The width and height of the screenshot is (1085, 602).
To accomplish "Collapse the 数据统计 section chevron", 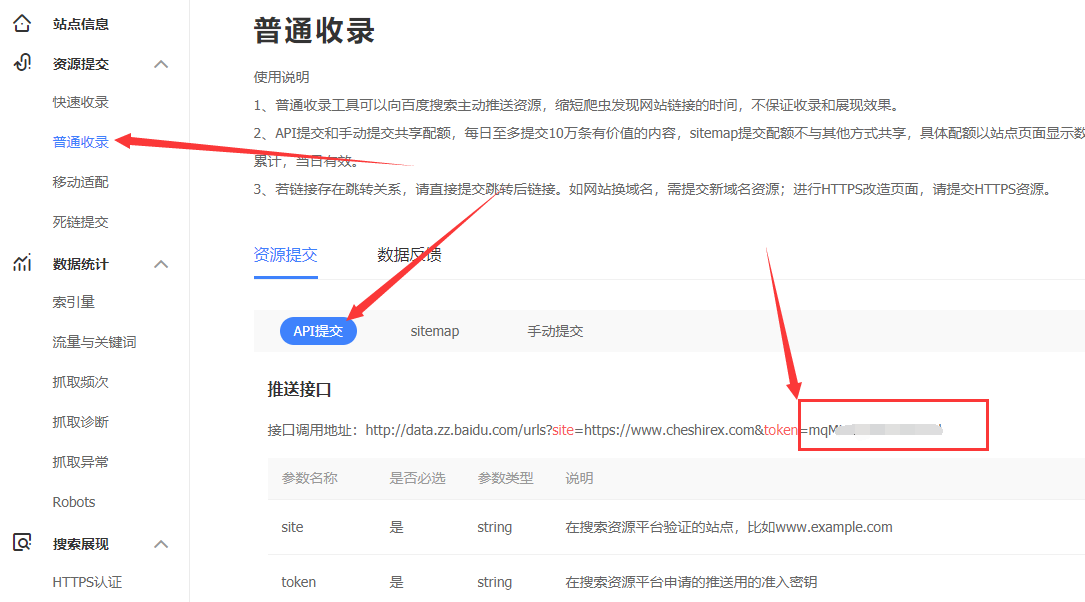I will pos(161,264).
